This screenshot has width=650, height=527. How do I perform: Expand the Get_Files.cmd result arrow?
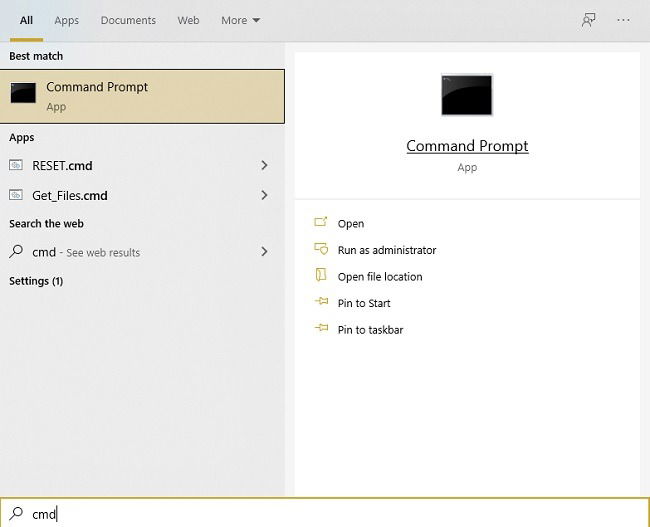[264, 195]
